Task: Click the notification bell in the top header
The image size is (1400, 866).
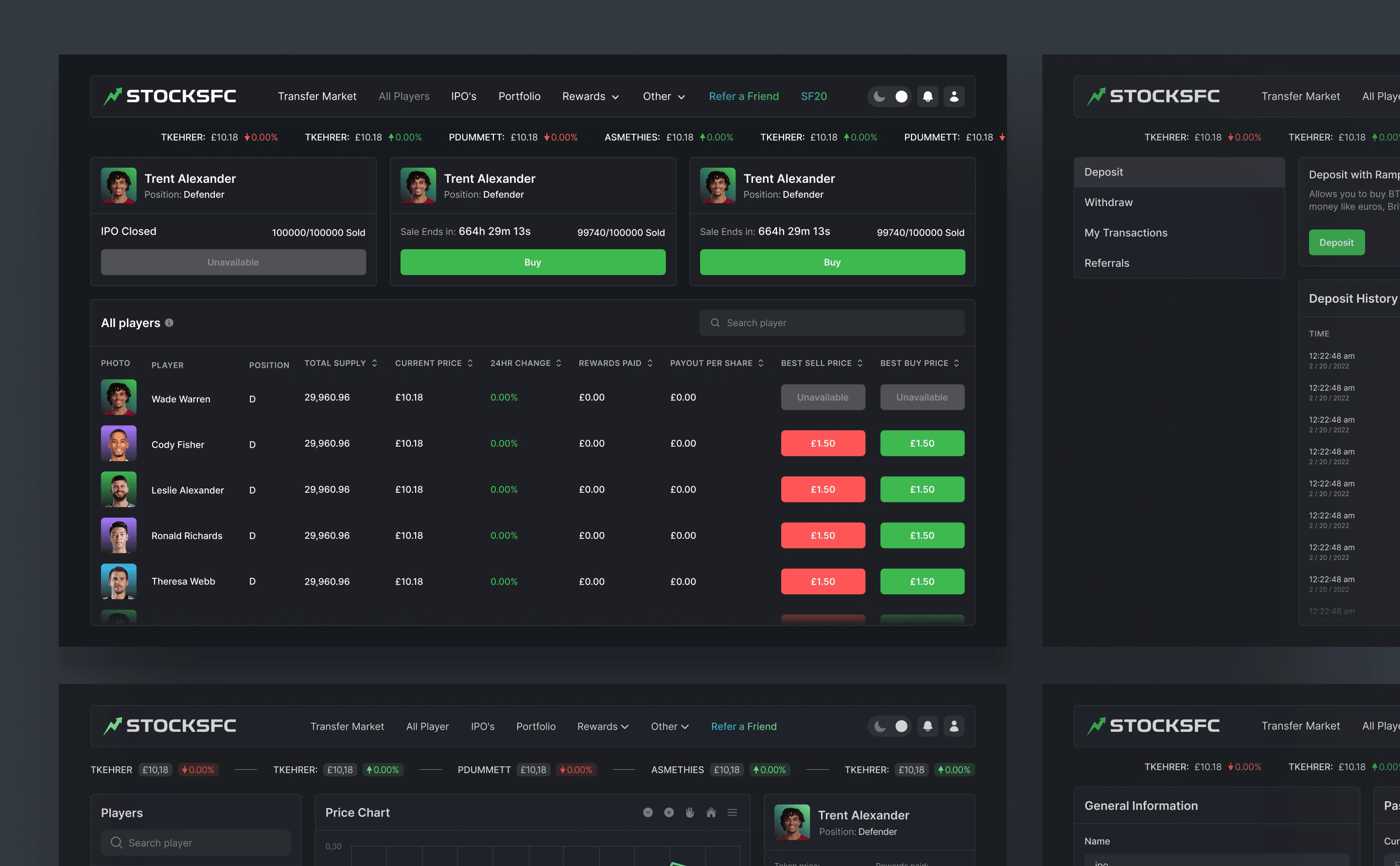Action: [927, 96]
